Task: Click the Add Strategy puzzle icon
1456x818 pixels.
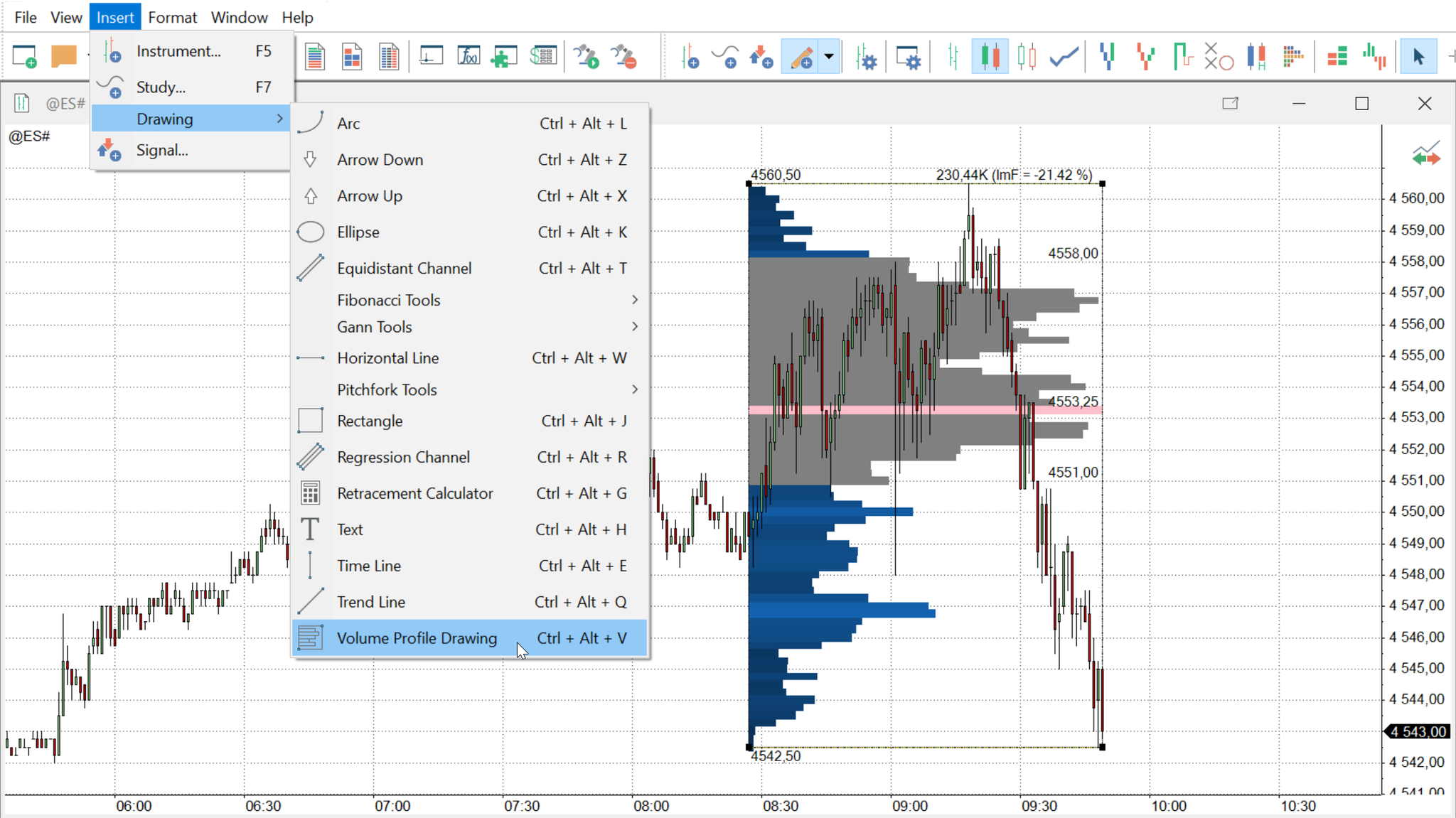Action: [505, 55]
